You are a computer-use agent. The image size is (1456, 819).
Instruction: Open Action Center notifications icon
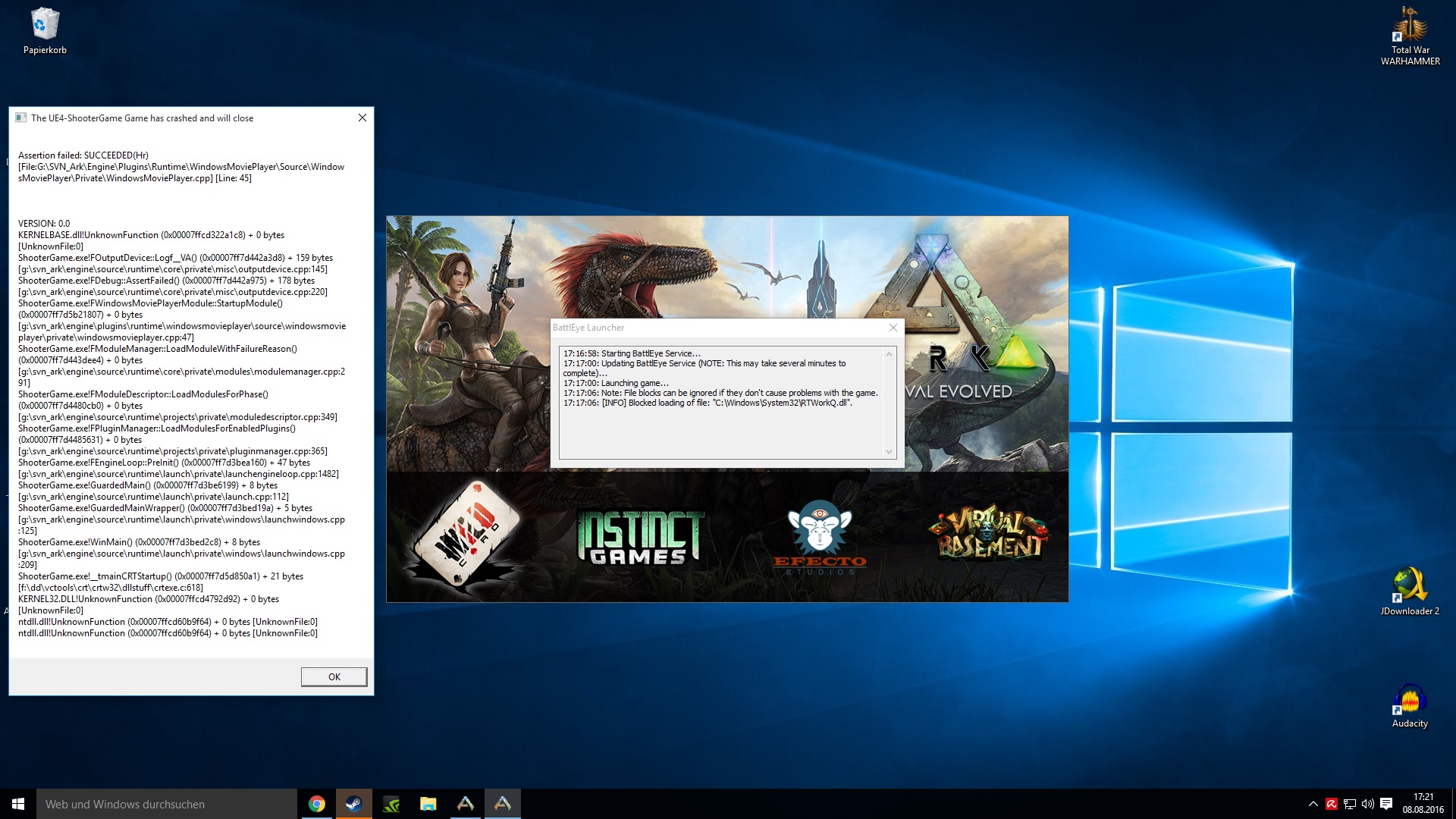pos(1386,804)
